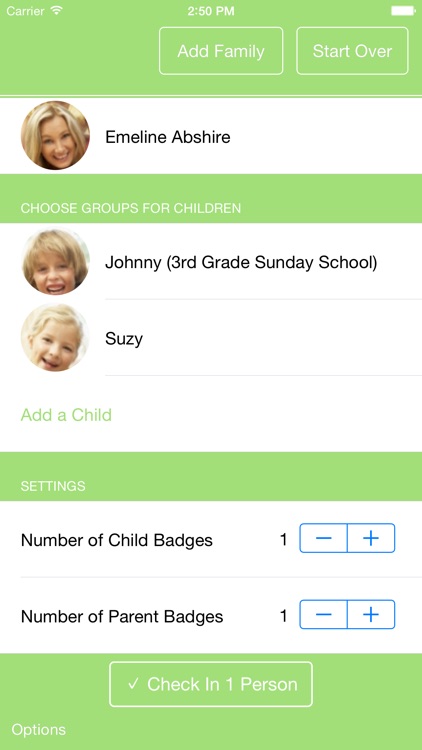Tap the battery icon in status bar
422x750 pixels.
[403, 11]
